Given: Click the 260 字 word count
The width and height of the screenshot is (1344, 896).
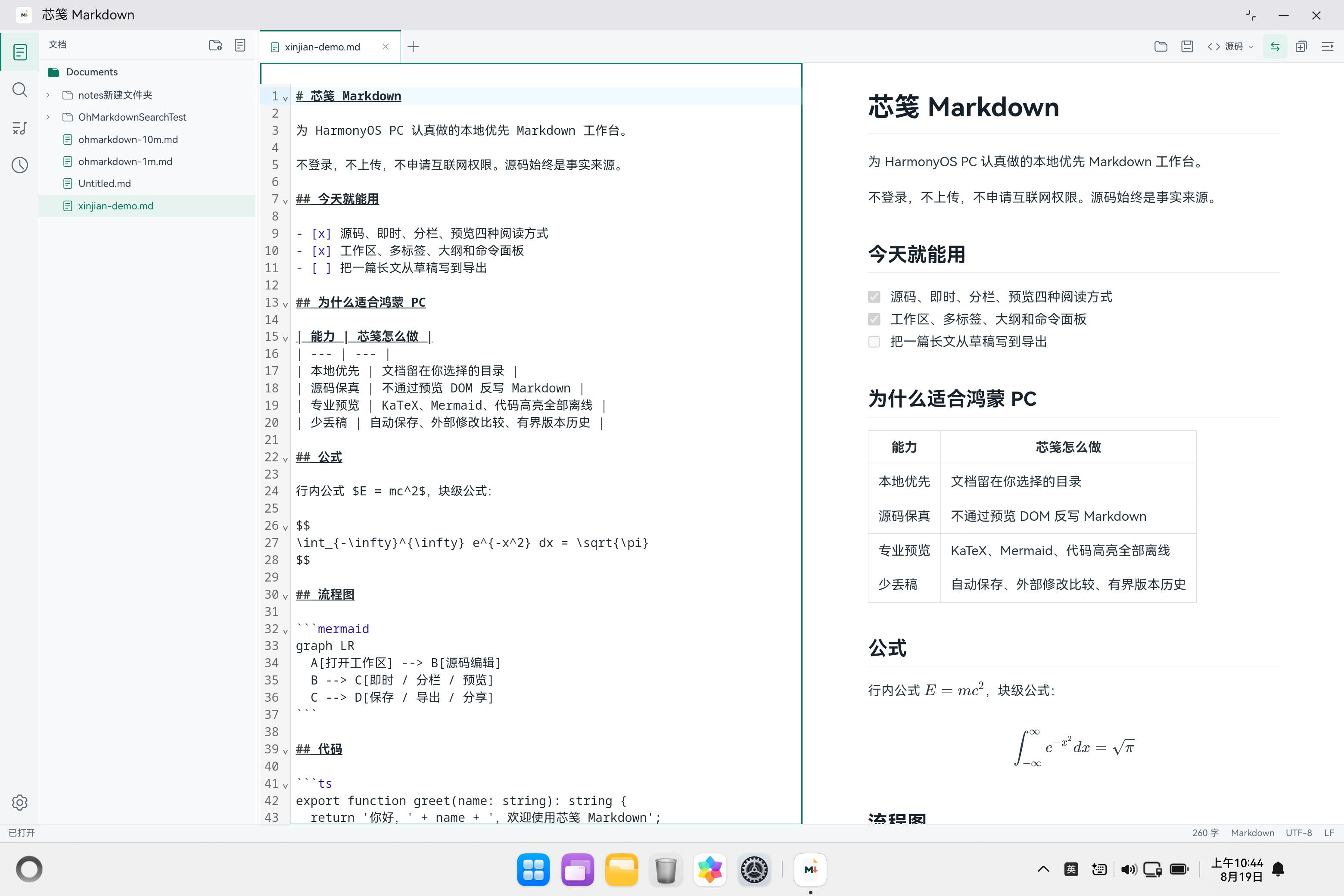Looking at the screenshot, I should pyautogui.click(x=1205, y=833).
